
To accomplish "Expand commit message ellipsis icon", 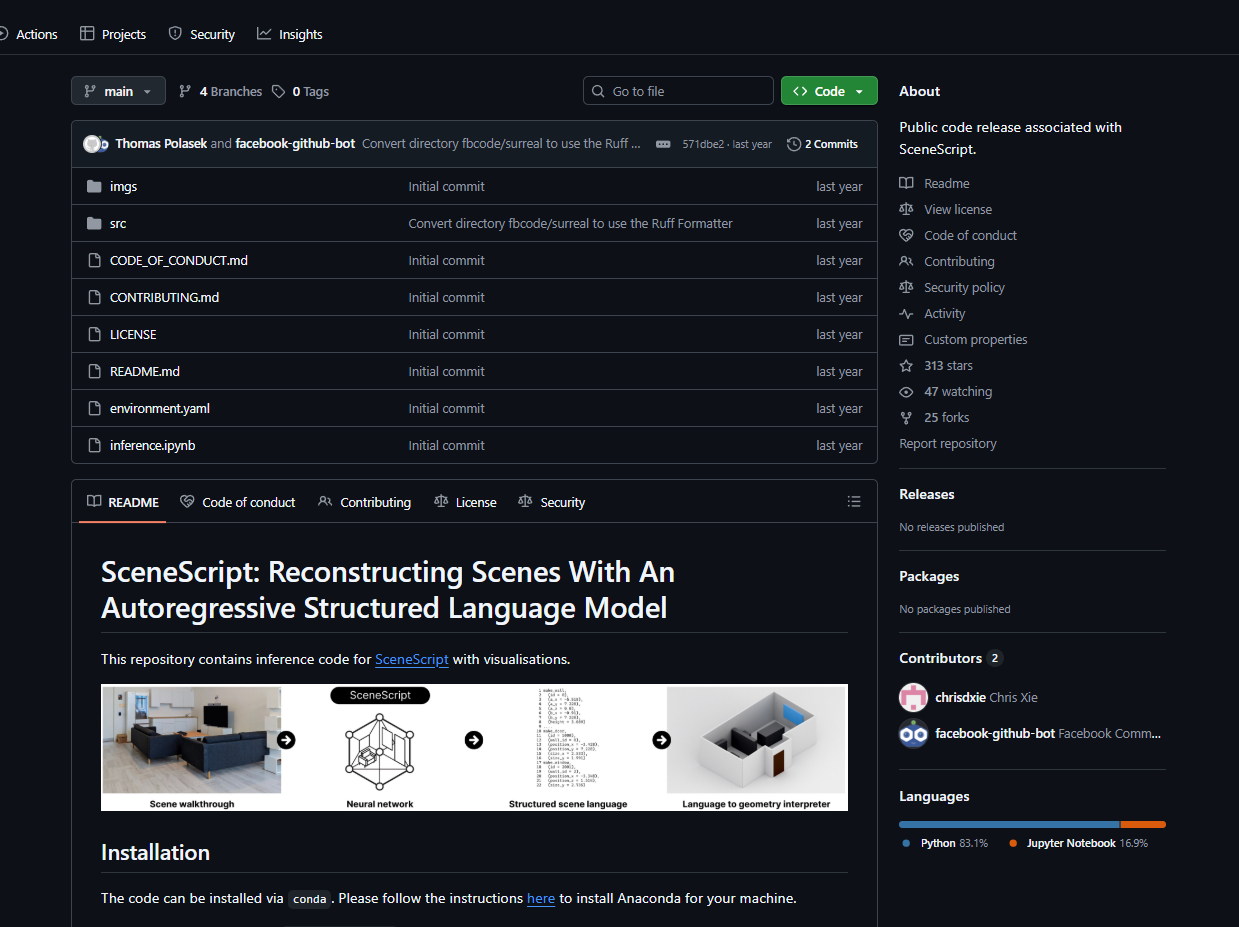I will tap(662, 144).
